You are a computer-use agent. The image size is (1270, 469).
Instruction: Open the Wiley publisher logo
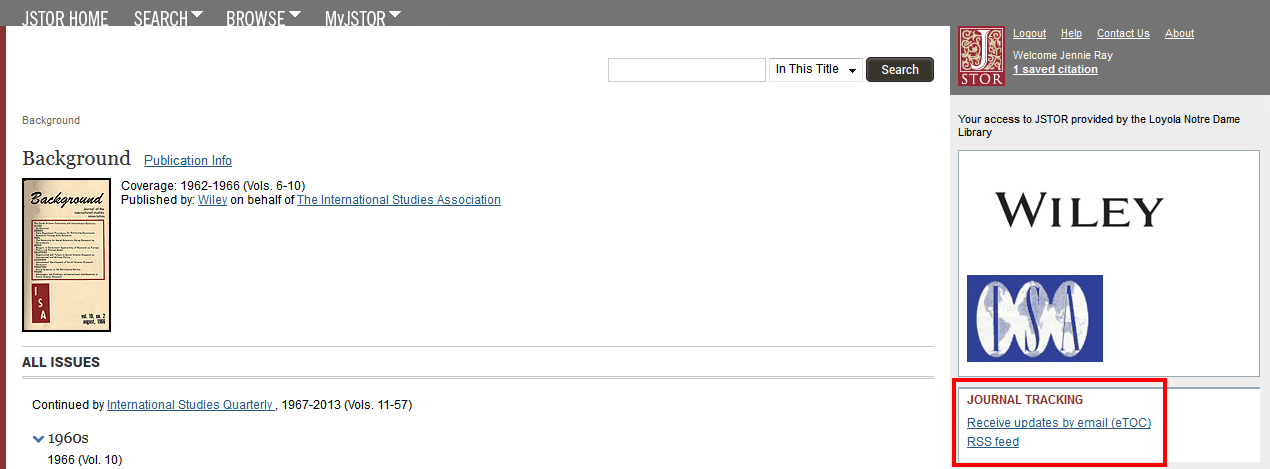point(1079,211)
